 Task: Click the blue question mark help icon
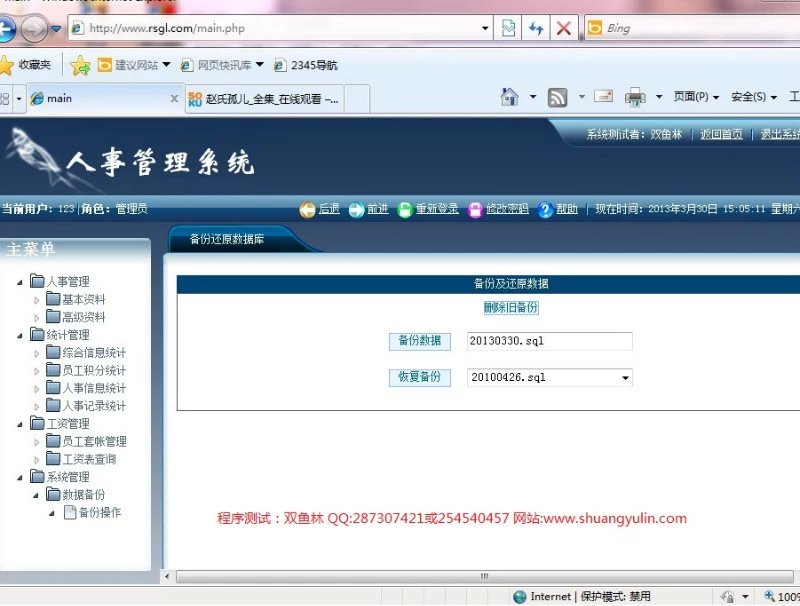pos(545,210)
